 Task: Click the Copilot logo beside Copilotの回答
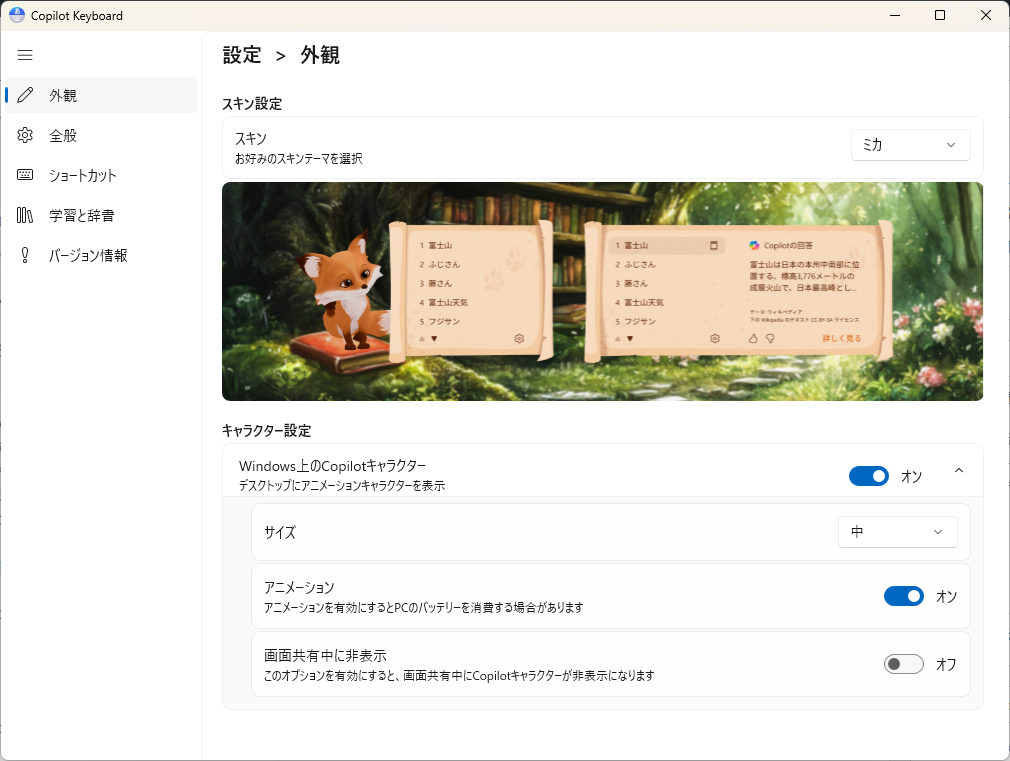tap(754, 245)
